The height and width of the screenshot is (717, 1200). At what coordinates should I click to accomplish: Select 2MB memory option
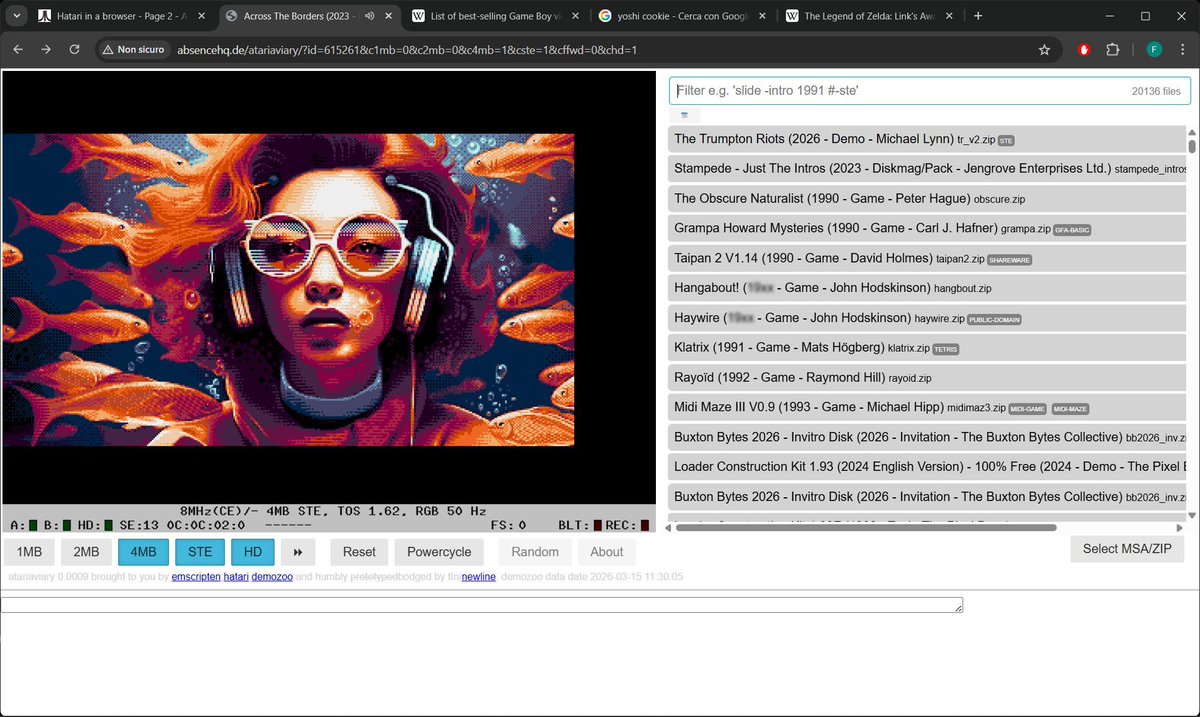87,552
